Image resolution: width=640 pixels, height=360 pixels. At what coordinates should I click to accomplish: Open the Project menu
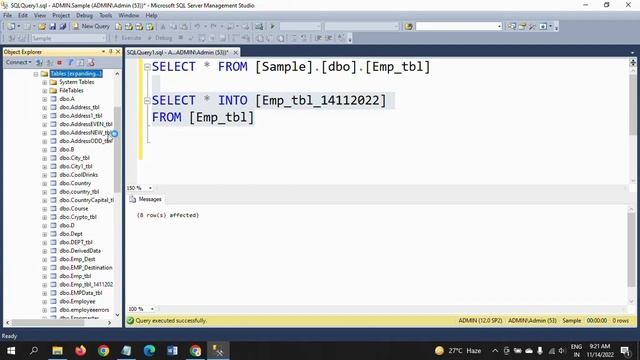(61, 16)
